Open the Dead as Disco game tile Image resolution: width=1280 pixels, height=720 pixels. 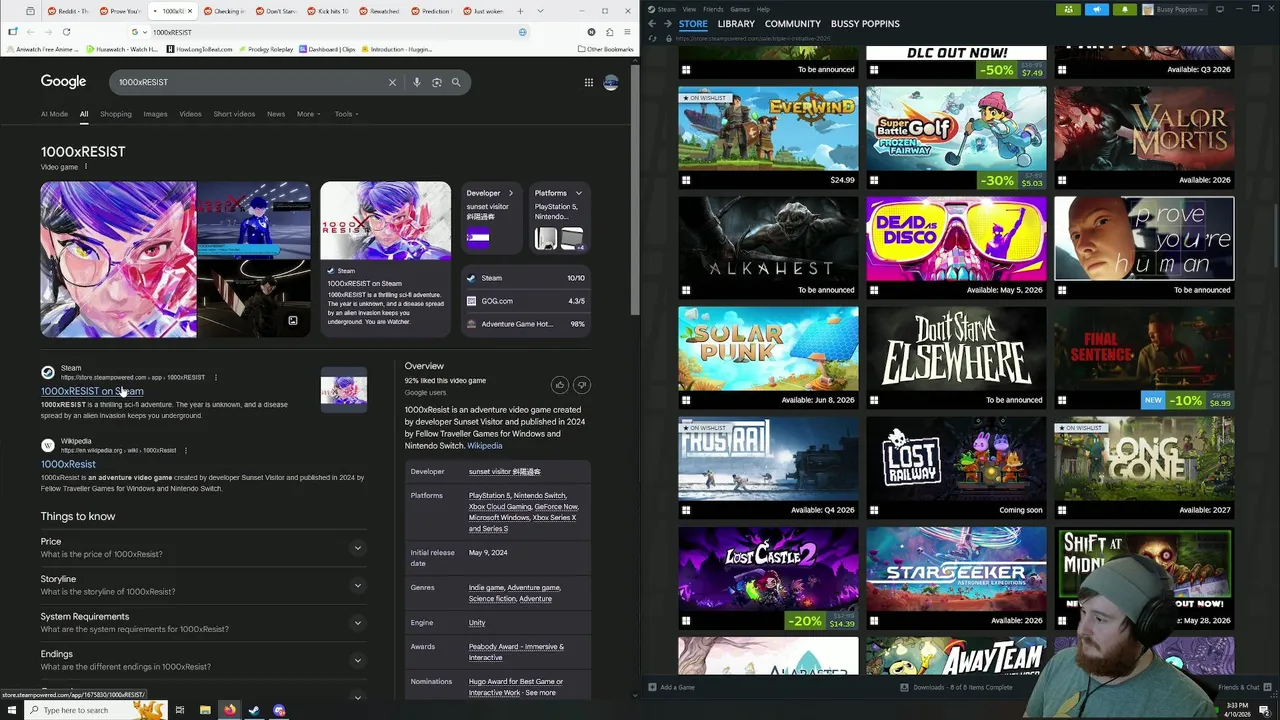coord(956,247)
